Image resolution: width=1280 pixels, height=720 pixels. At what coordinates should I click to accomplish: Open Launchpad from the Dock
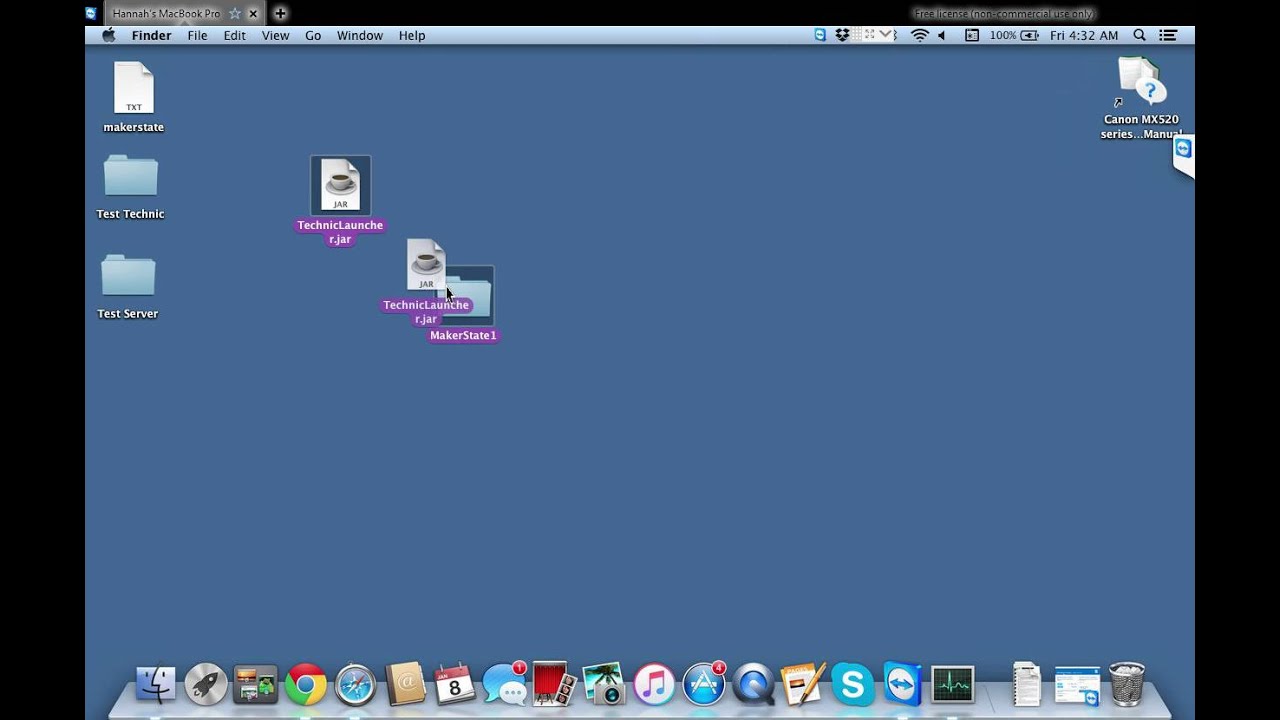point(205,684)
